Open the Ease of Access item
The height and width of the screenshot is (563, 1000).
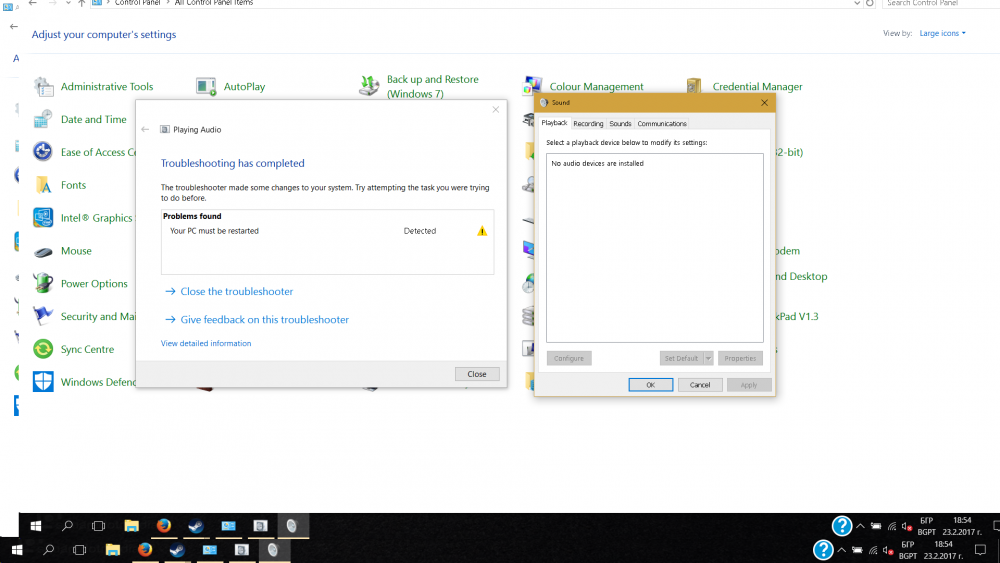(x=84, y=152)
